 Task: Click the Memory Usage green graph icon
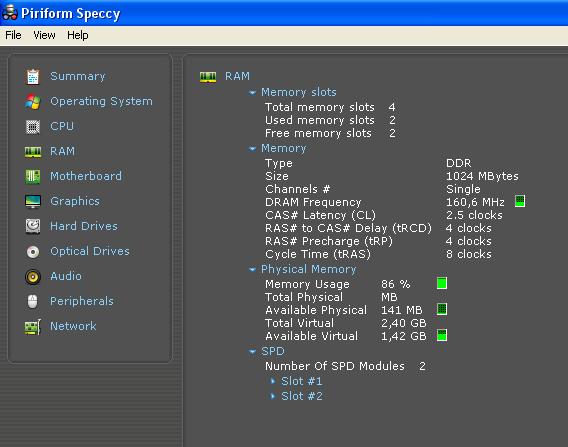[x=442, y=283]
